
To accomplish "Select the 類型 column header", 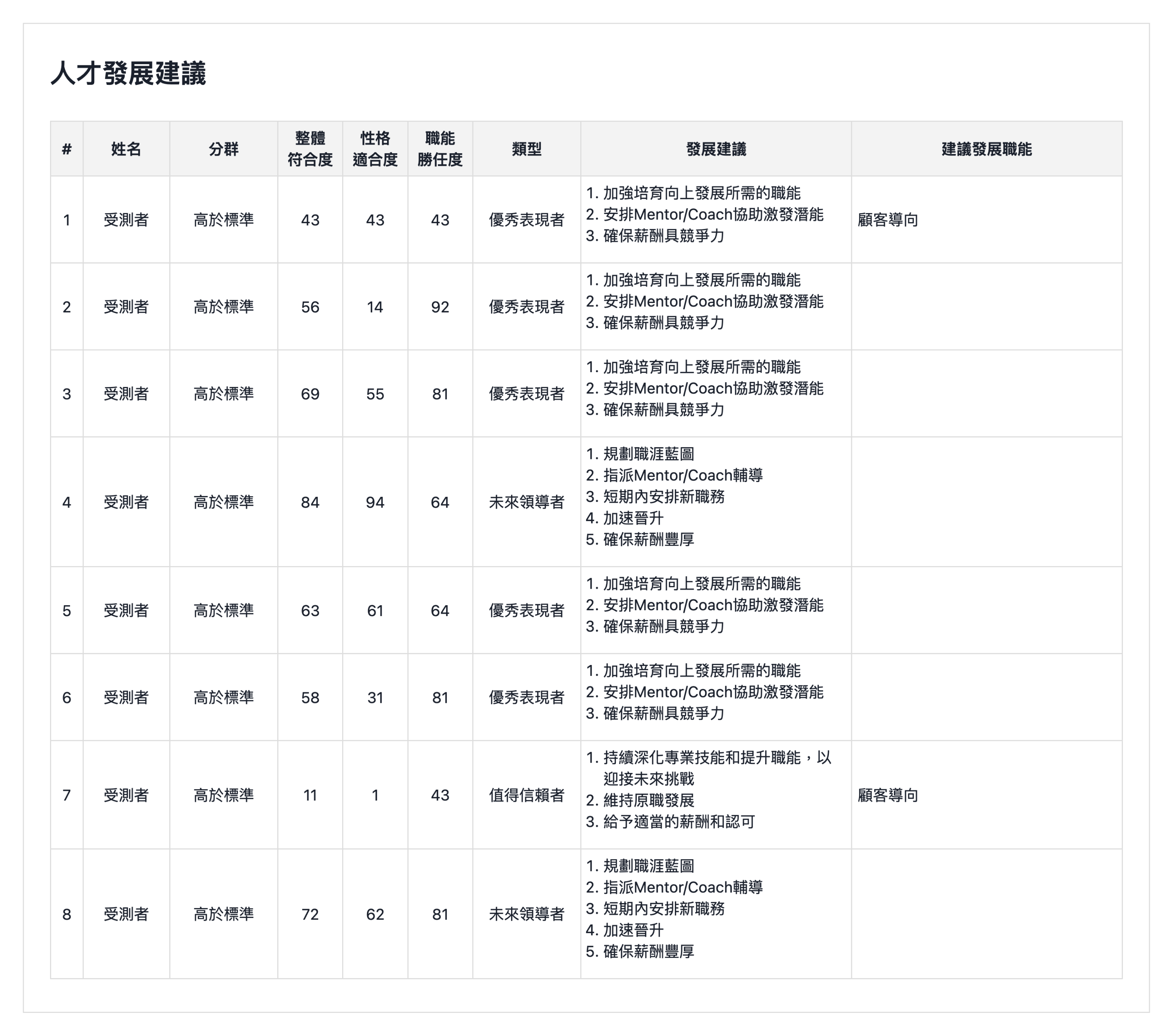I will 526,149.
